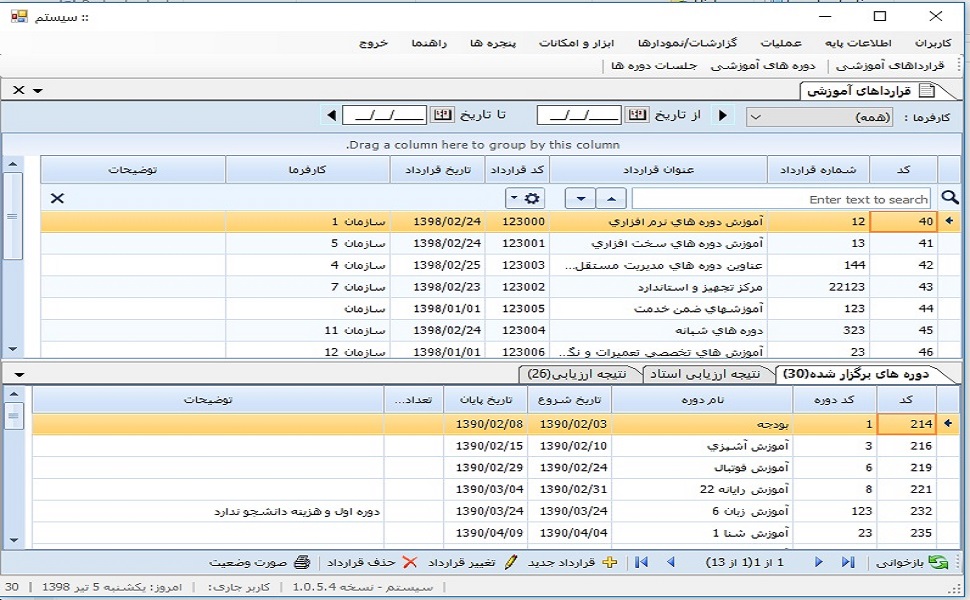Select the آموزش دوره هاي سخت افزاري contract row
Viewport: 970px width, 600px height.
[x=500, y=243]
